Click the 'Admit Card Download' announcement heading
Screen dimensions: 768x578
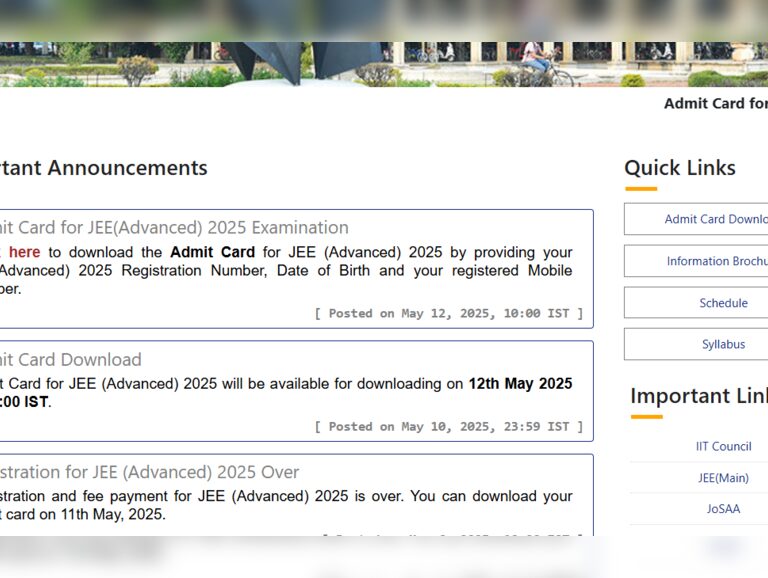pyautogui.click(x=71, y=360)
